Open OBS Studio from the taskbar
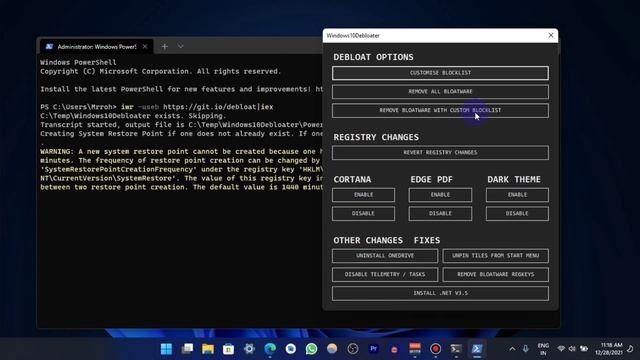This screenshot has height=360, width=640. click(x=353, y=349)
